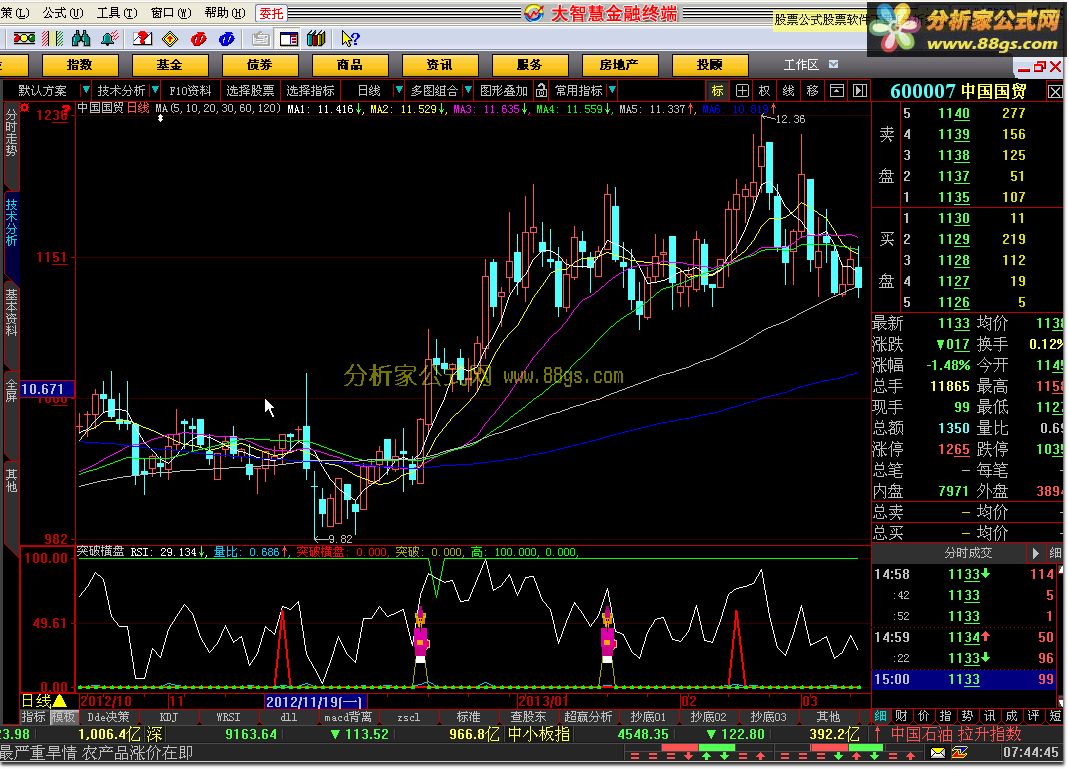Toggle the 模板 tab at bottom left
The height and width of the screenshot is (769, 1069).
[63, 717]
